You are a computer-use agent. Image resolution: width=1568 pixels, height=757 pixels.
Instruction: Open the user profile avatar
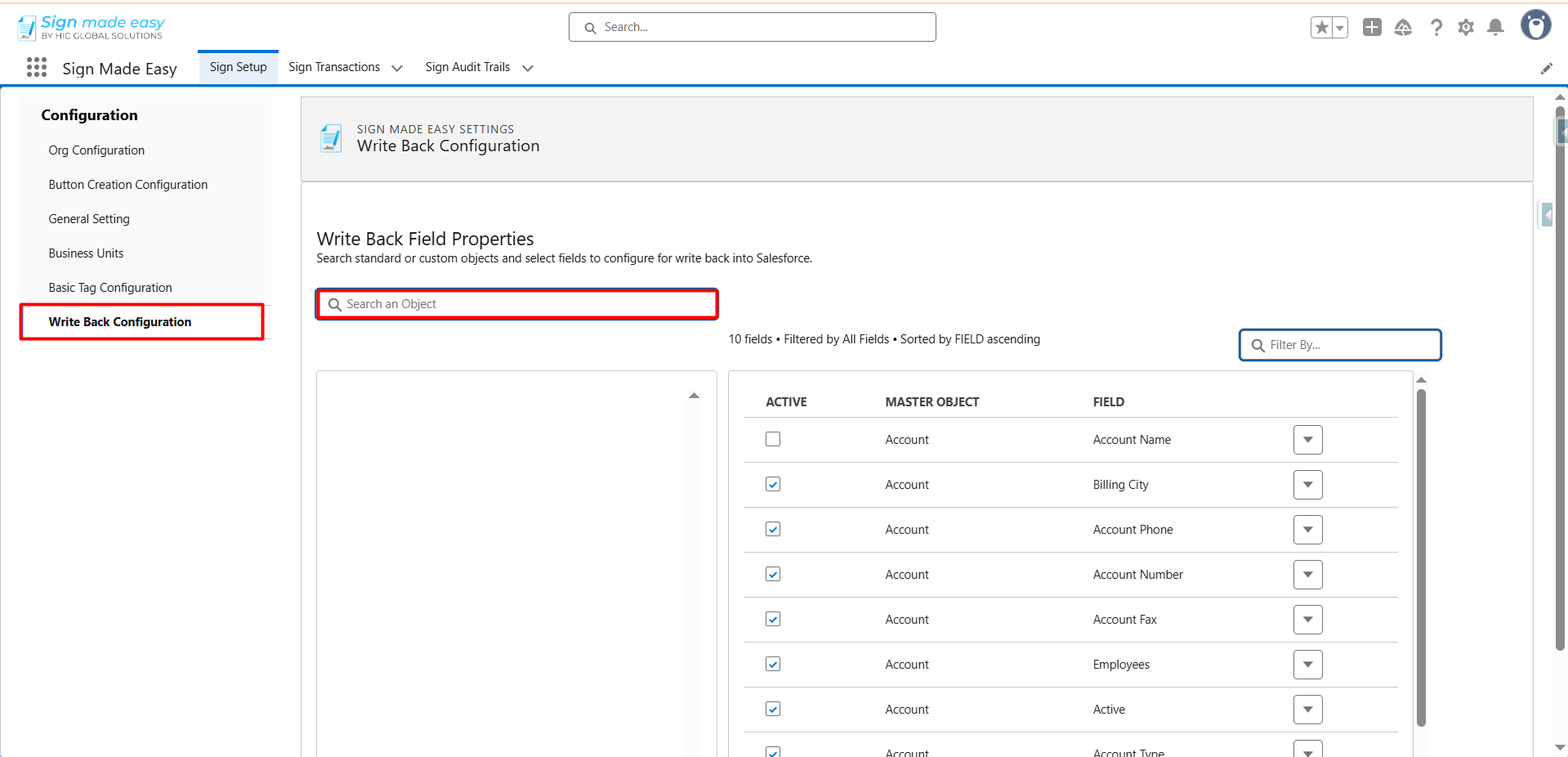pos(1535,25)
